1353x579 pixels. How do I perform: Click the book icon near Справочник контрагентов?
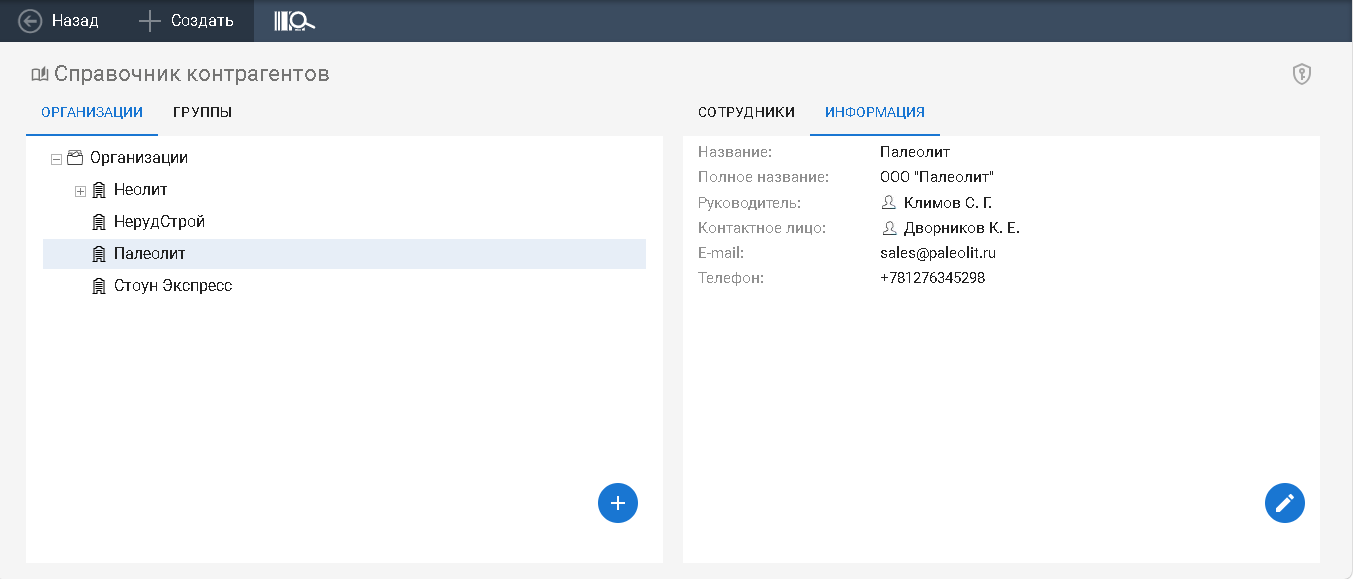[40, 74]
